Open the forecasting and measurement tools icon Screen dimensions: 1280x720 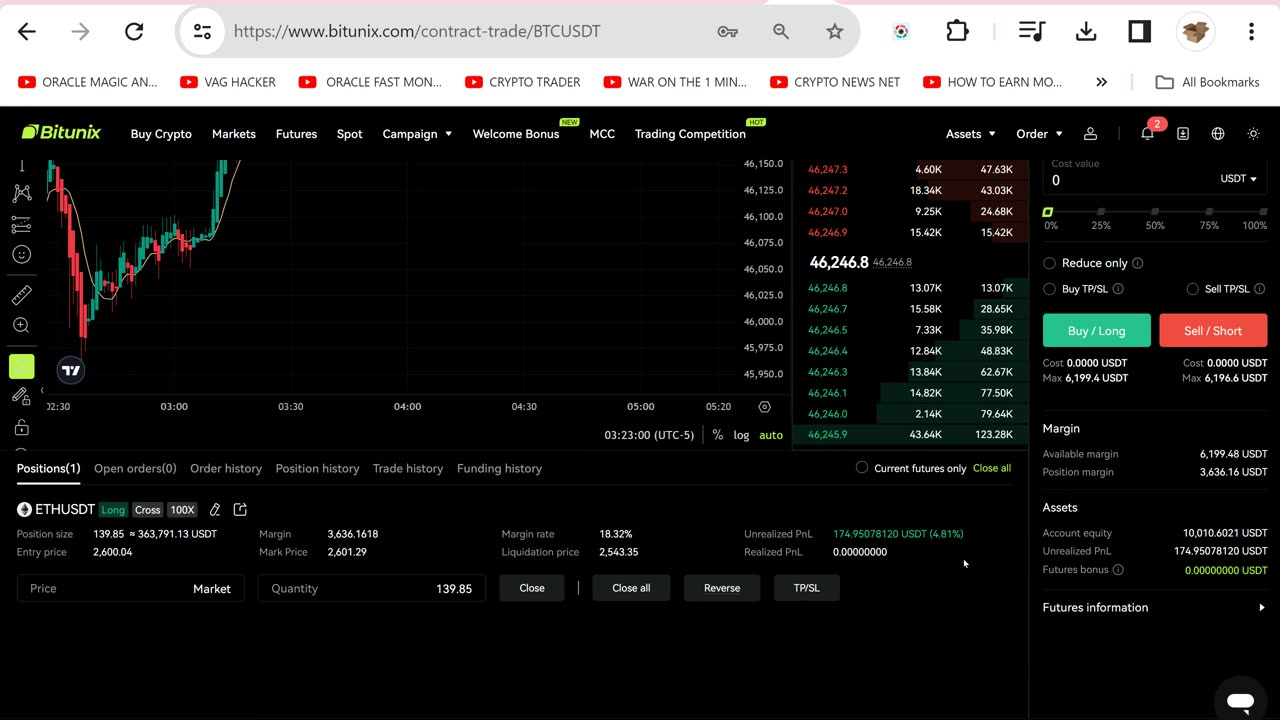(21, 224)
